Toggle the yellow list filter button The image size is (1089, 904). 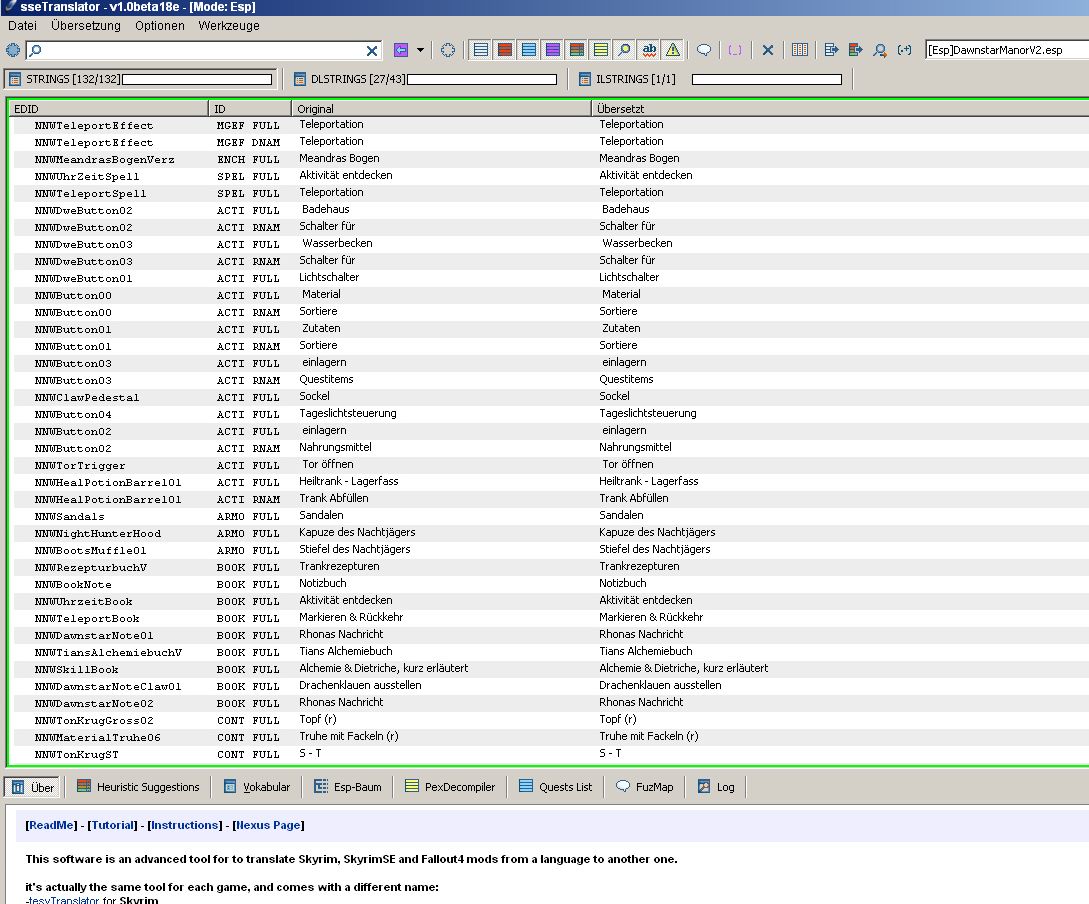click(600, 50)
